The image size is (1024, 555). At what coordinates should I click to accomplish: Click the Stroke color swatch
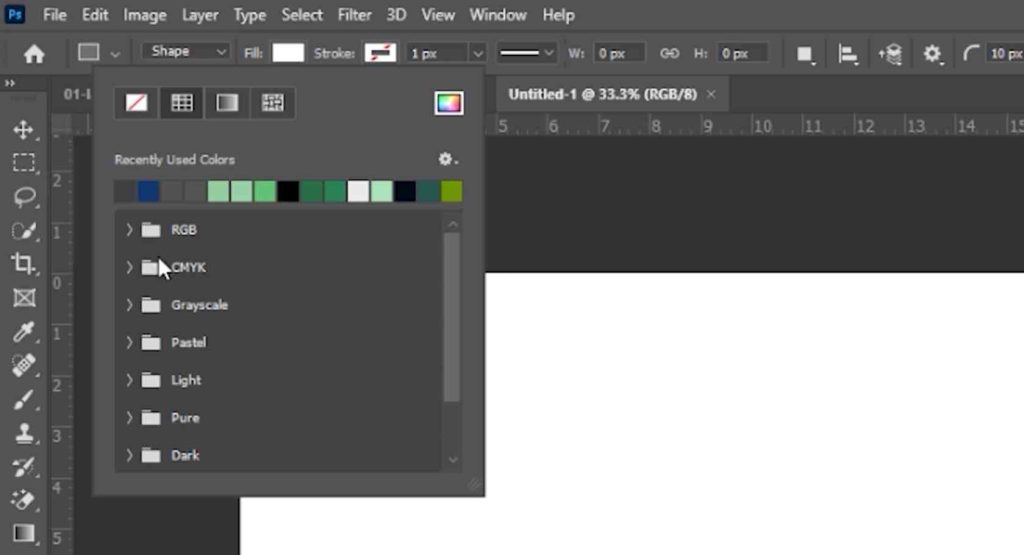click(x=380, y=53)
